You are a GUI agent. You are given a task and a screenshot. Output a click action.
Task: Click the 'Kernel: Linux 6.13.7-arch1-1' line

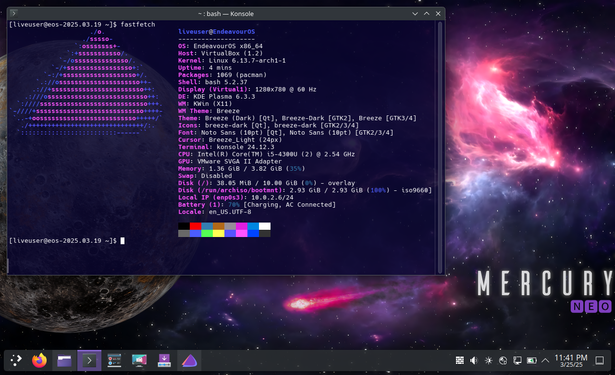click(232, 60)
